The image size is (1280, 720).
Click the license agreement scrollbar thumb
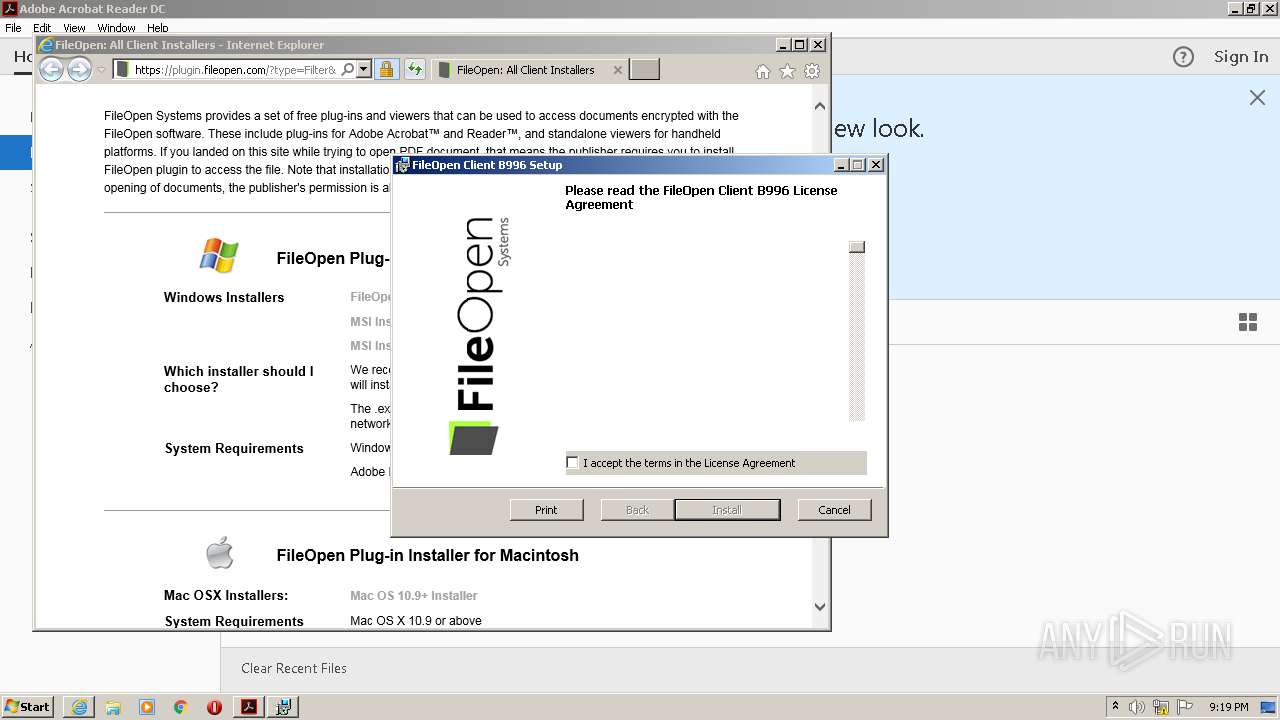click(857, 247)
